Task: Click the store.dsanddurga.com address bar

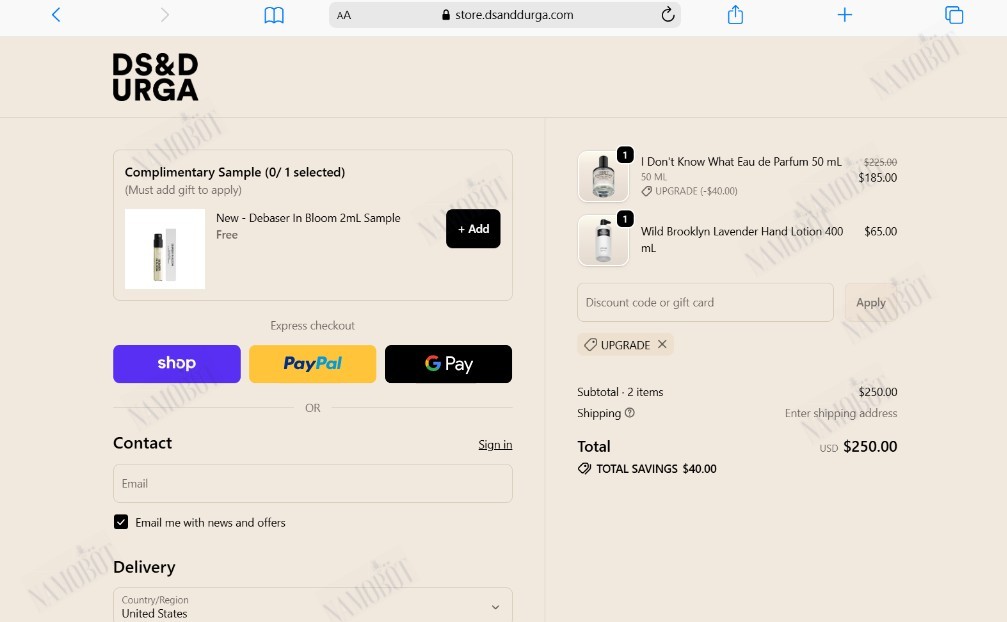Action: click(x=505, y=15)
